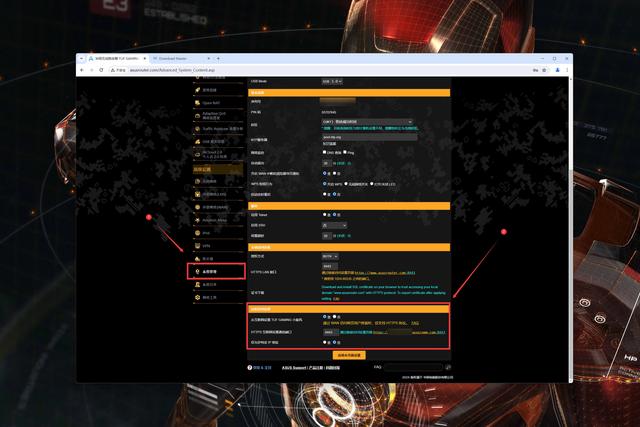Image resolution: width=640 pixels, height=427 pixels.
Task: Open the authentication method BOTH dropdown
Action: tap(330, 256)
